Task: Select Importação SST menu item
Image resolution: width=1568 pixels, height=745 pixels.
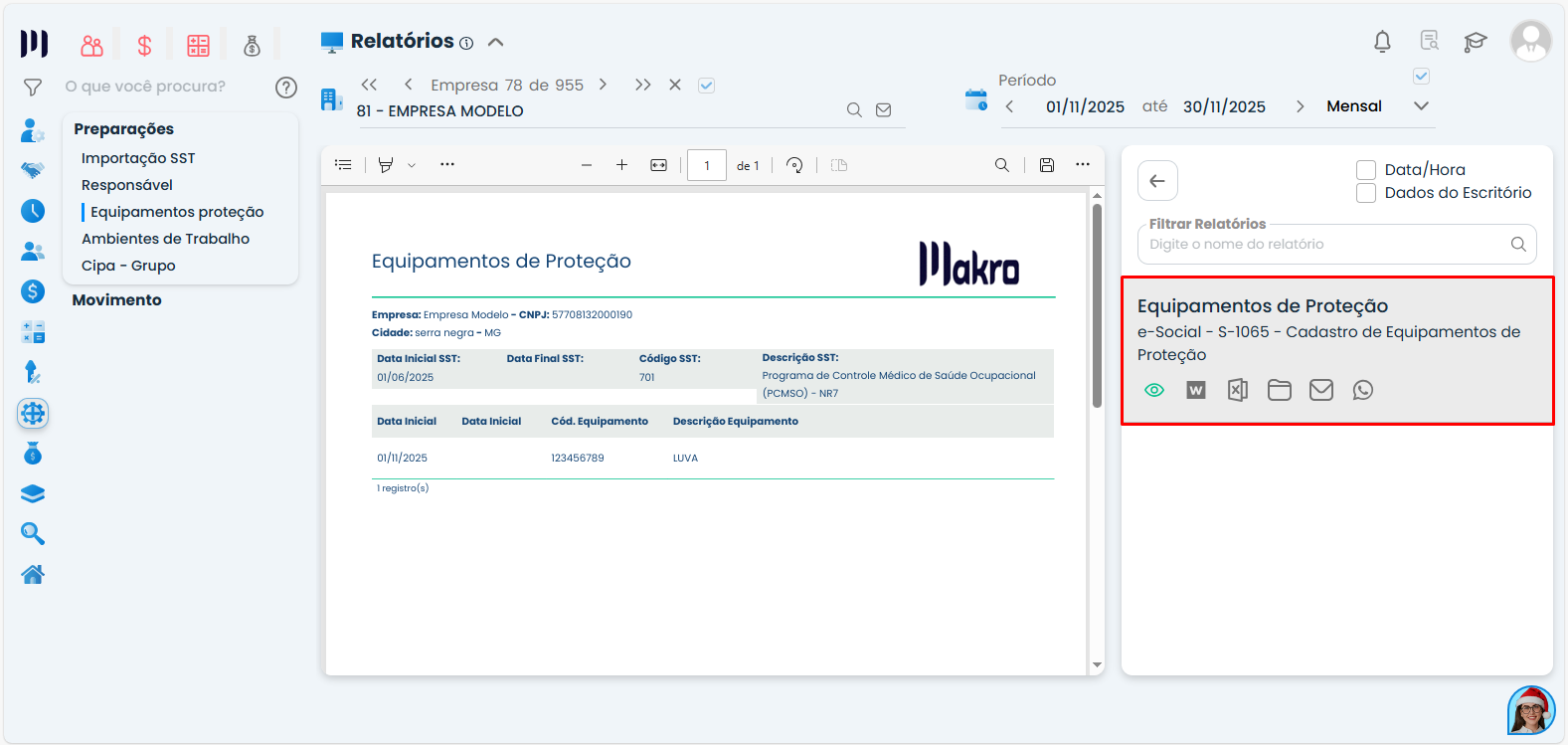Action: tap(138, 158)
